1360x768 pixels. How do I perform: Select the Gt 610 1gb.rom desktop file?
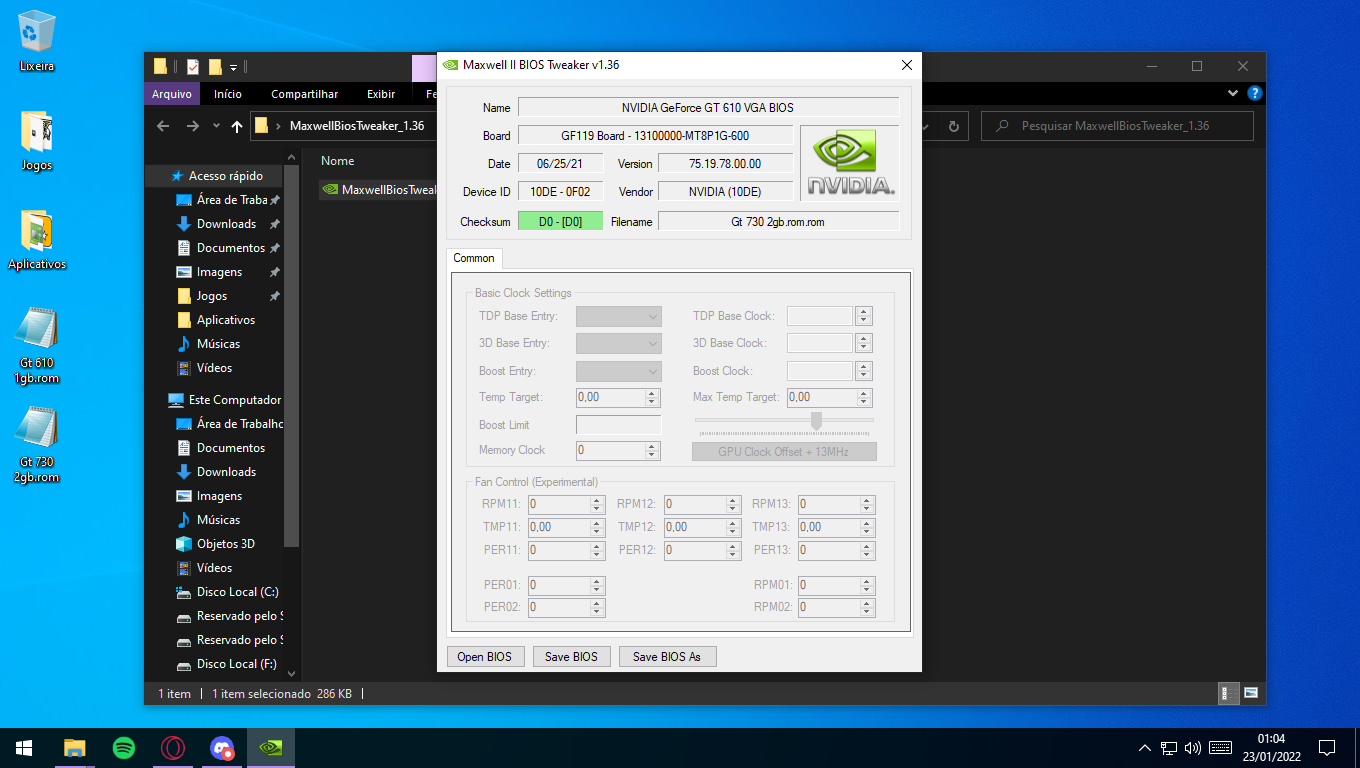click(37, 346)
